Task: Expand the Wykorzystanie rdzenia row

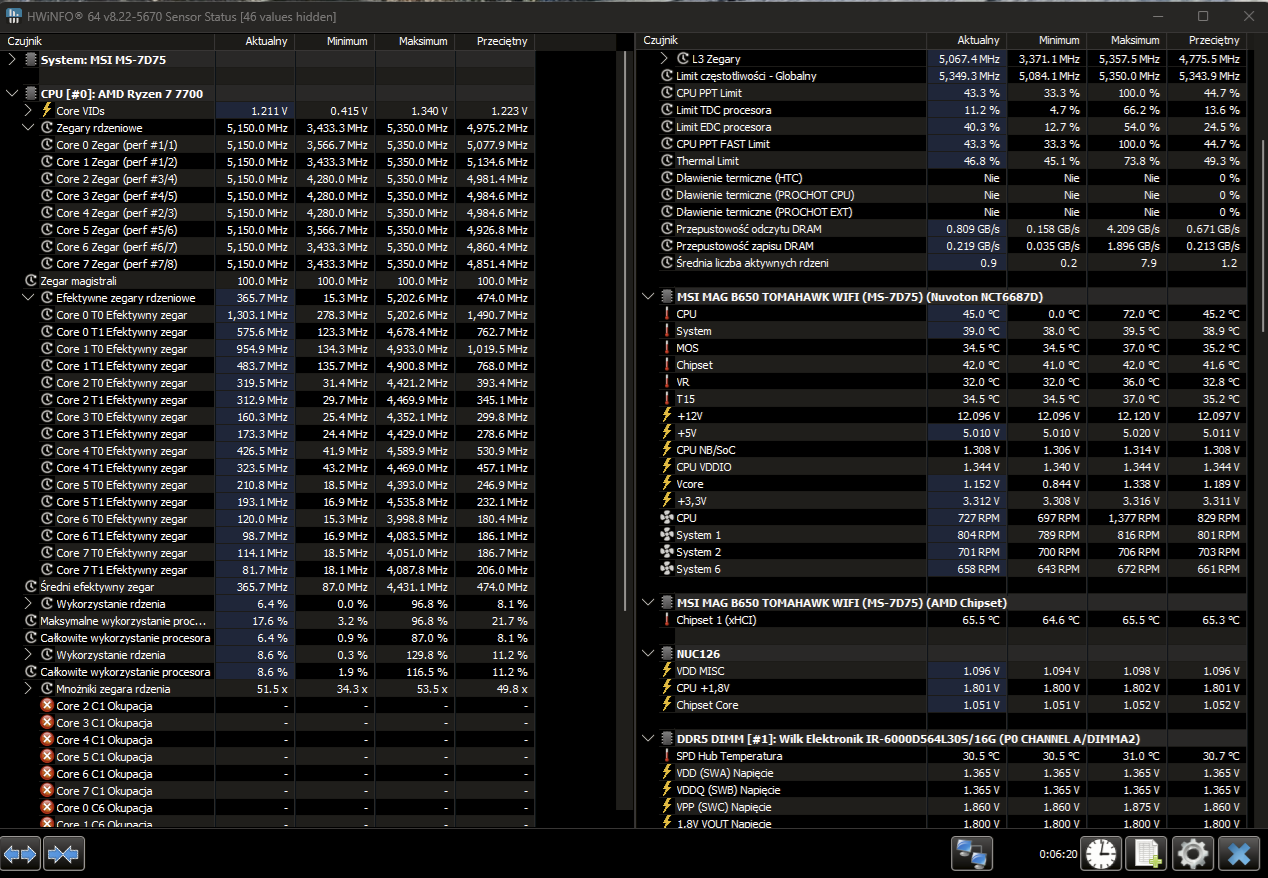Action: tap(28, 604)
